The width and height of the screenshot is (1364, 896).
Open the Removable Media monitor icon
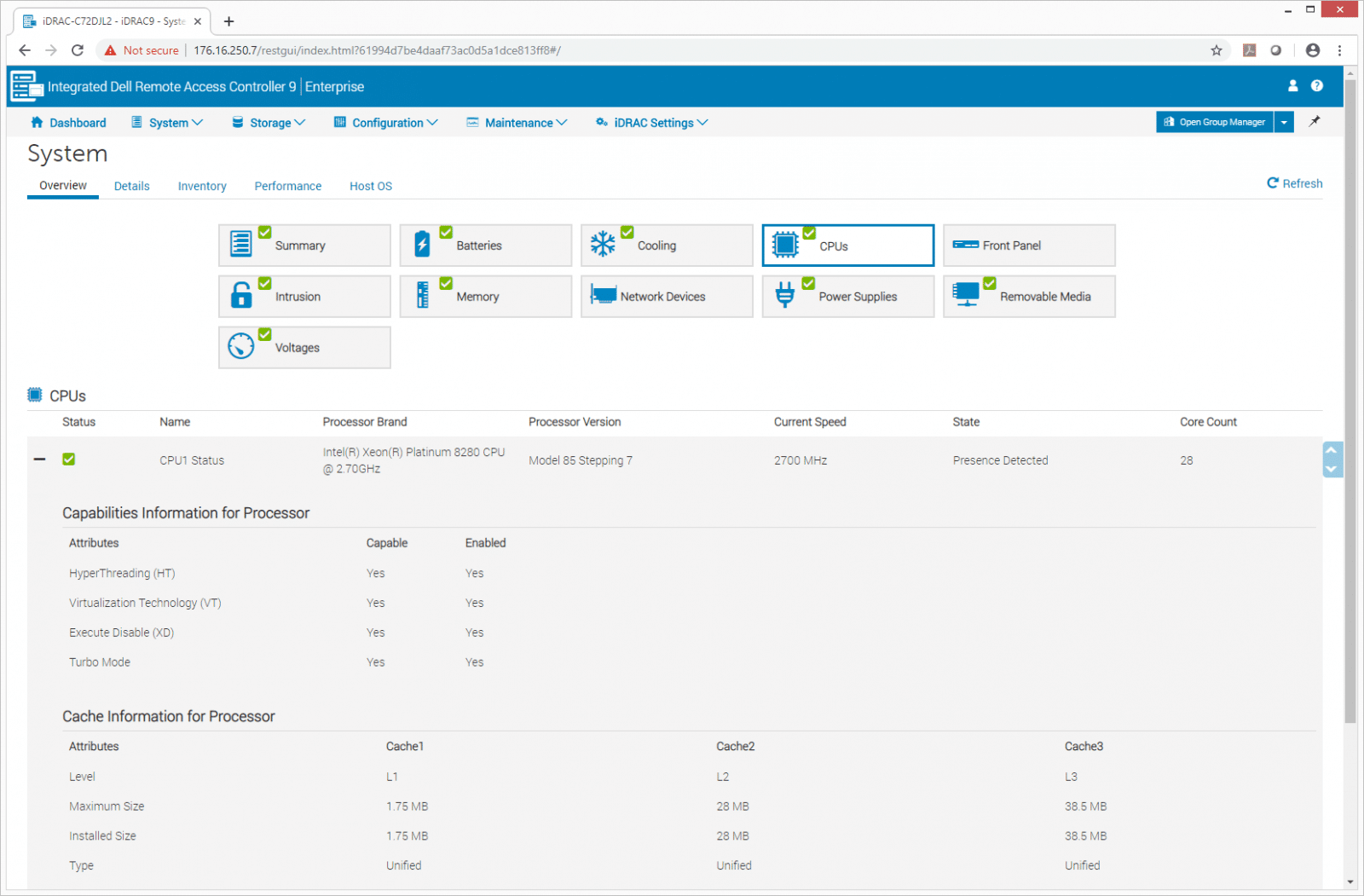pyautogui.click(x=966, y=295)
